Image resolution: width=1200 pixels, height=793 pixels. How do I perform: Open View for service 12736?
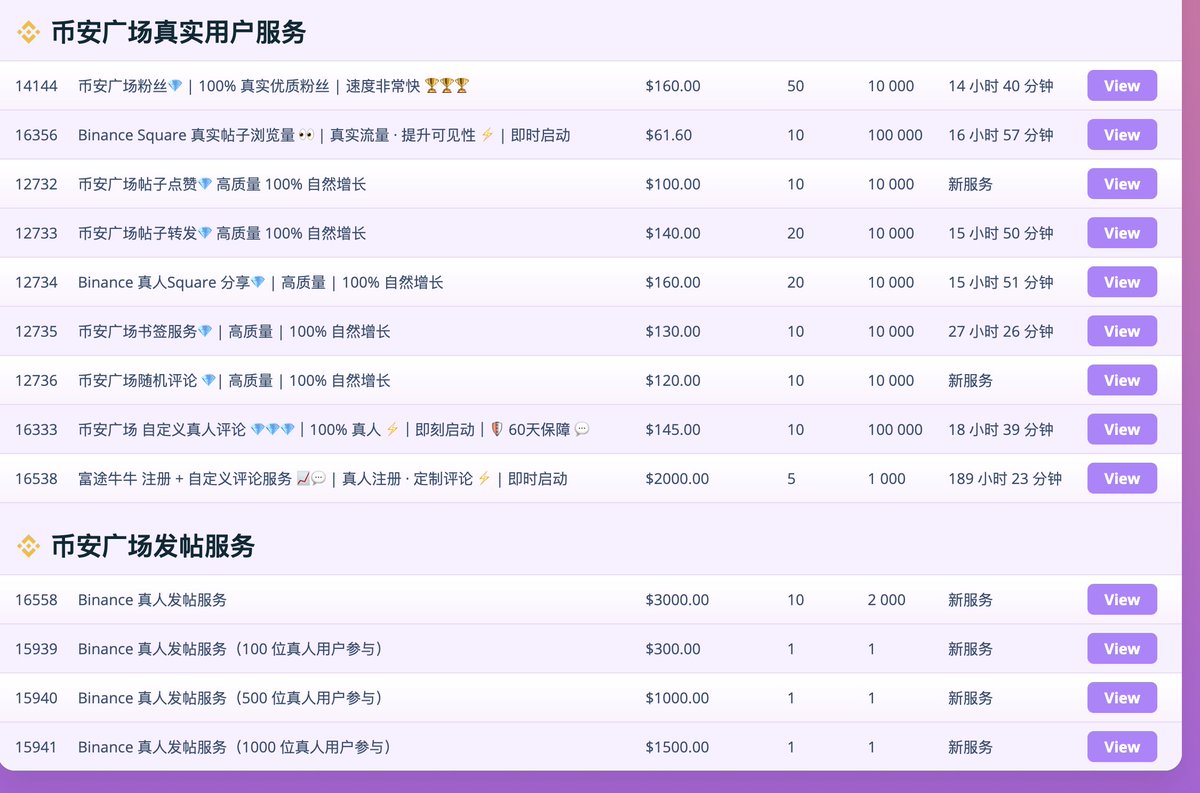tap(1122, 380)
